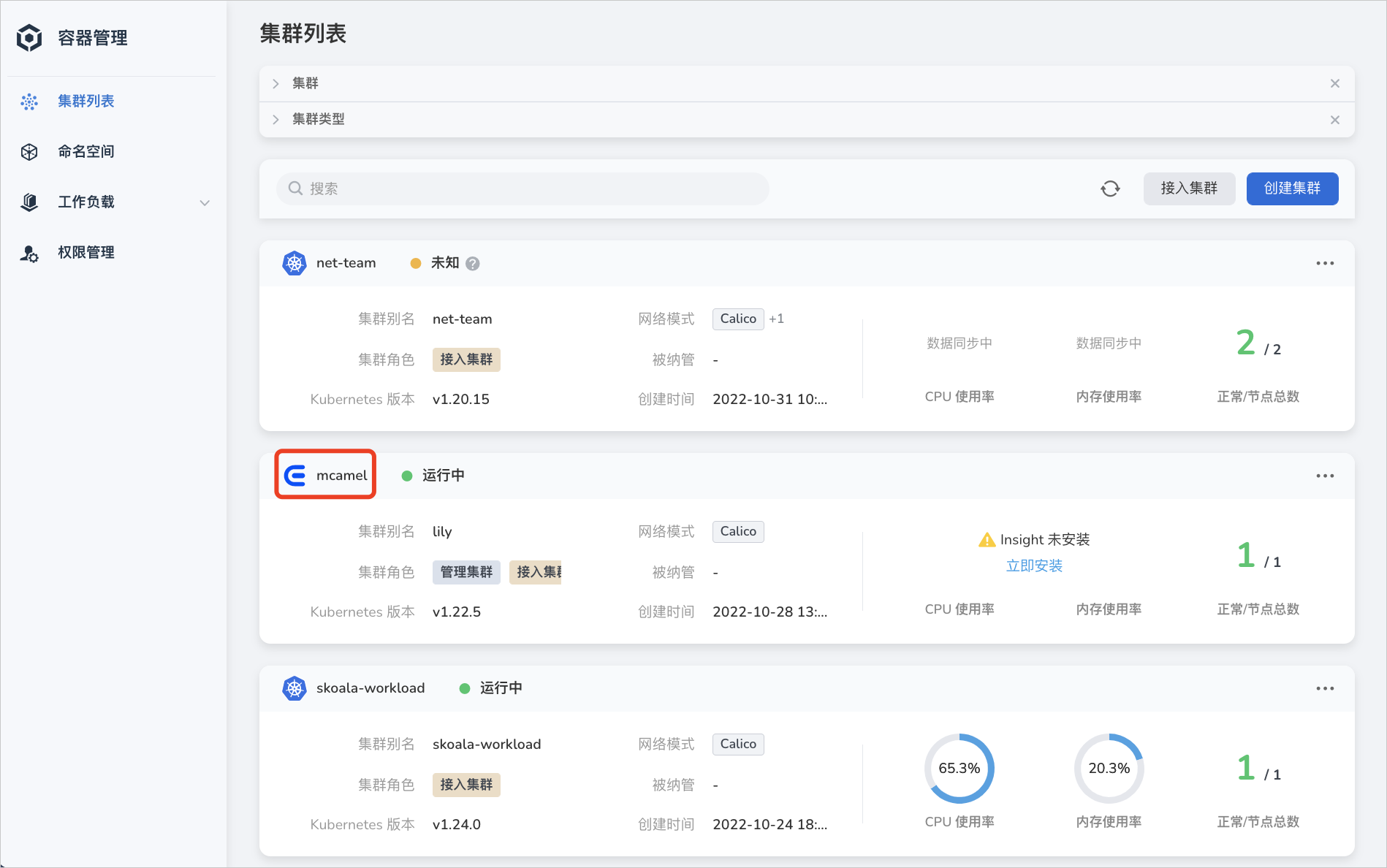Click the mcamel Calico network tag
Screen dimensions: 1387x868
click(738, 531)
